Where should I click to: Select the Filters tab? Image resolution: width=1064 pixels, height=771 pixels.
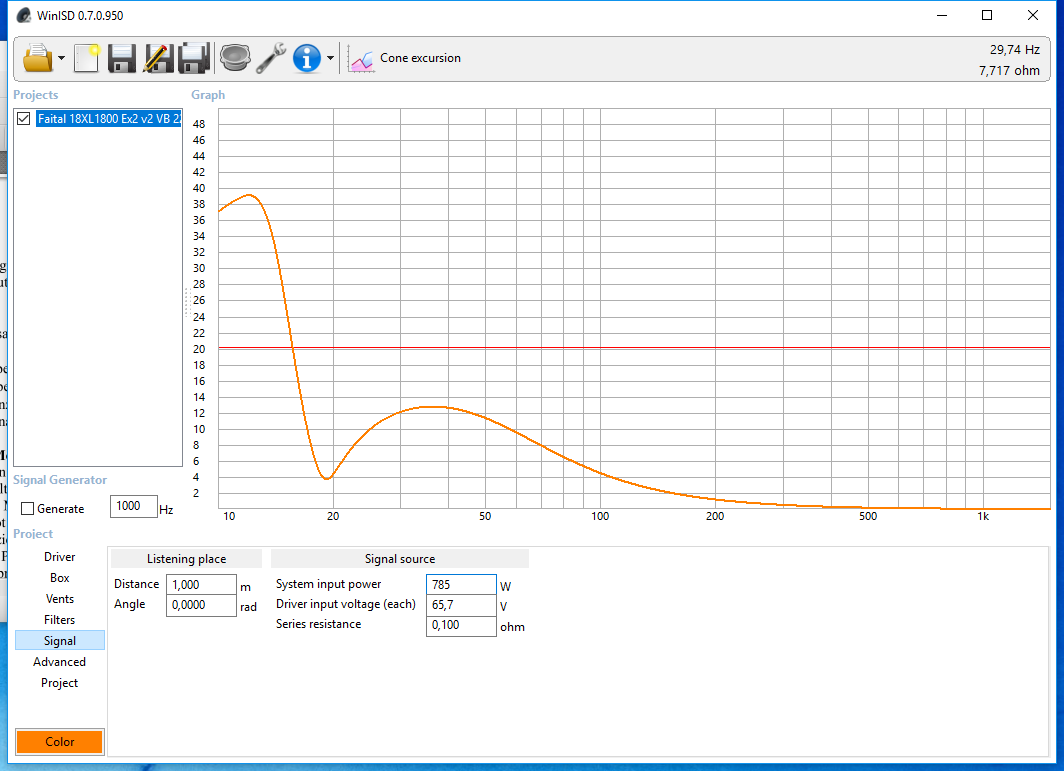pyautogui.click(x=60, y=620)
